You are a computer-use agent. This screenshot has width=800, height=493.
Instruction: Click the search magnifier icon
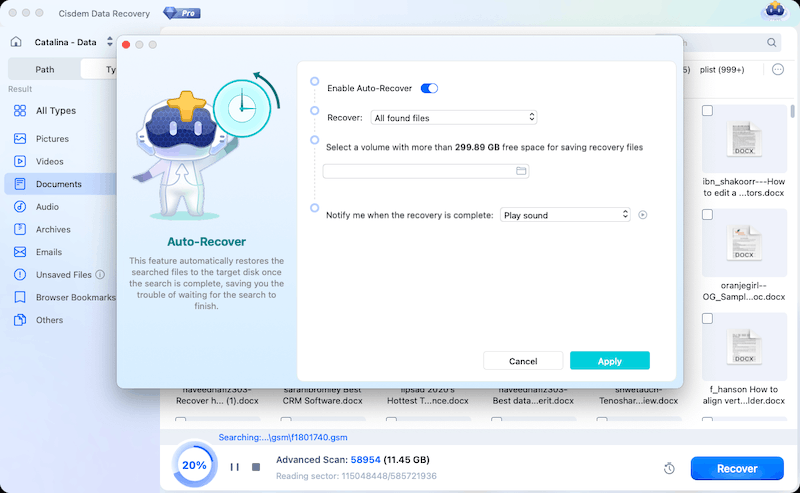pos(771,42)
